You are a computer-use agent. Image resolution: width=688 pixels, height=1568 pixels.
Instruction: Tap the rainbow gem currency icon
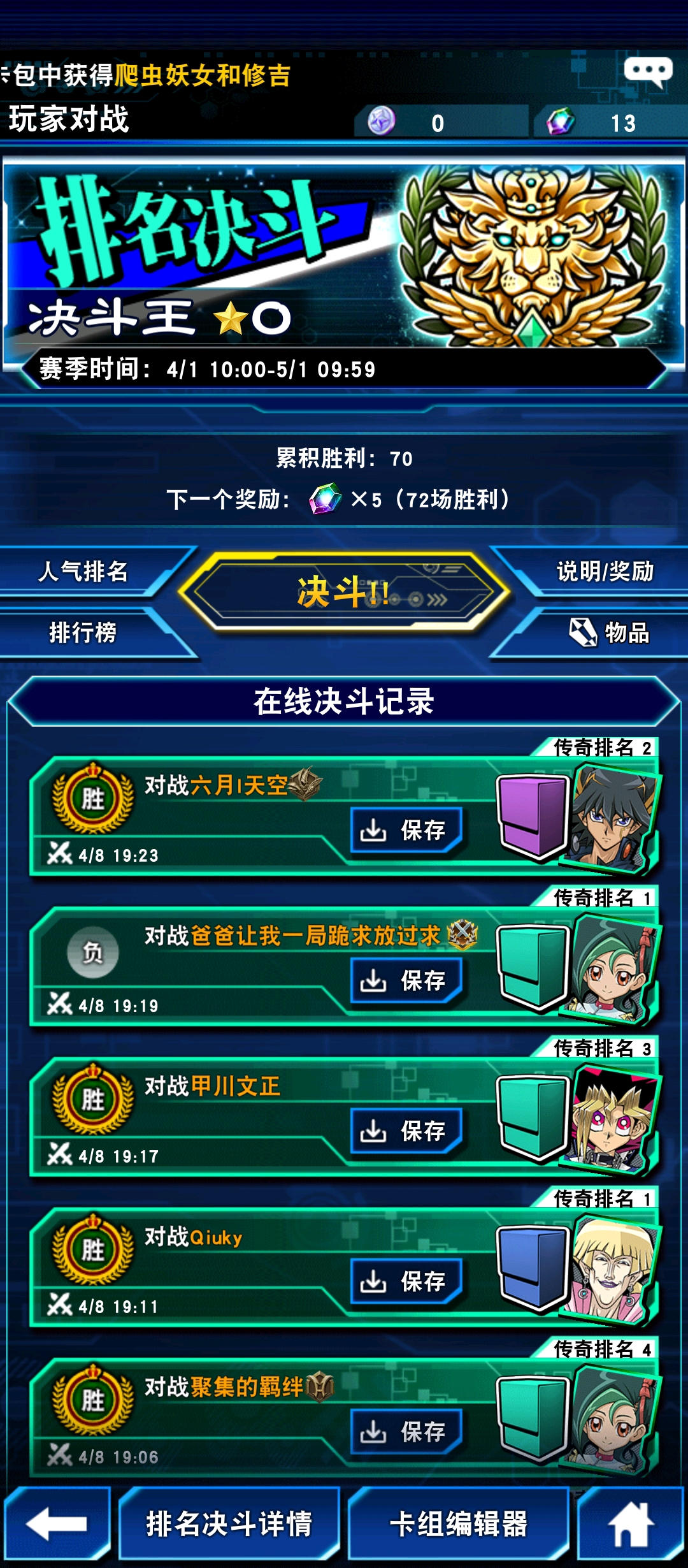coord(561,121)
